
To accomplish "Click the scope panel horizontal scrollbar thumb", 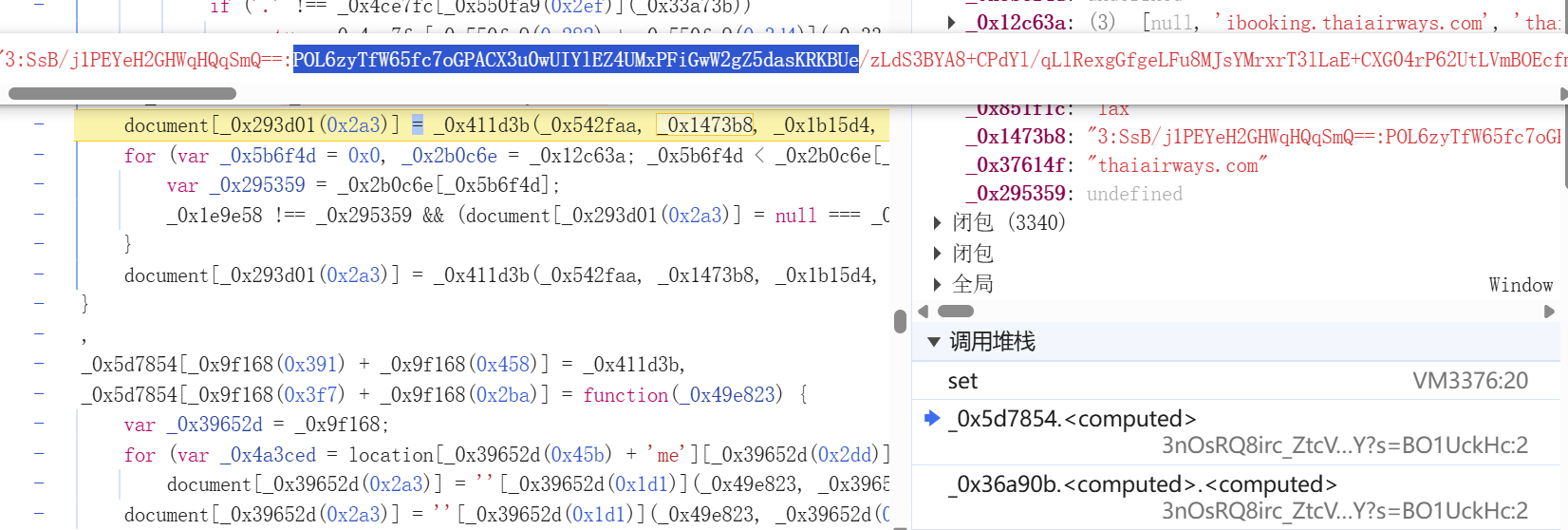I will tap(956, 312).
